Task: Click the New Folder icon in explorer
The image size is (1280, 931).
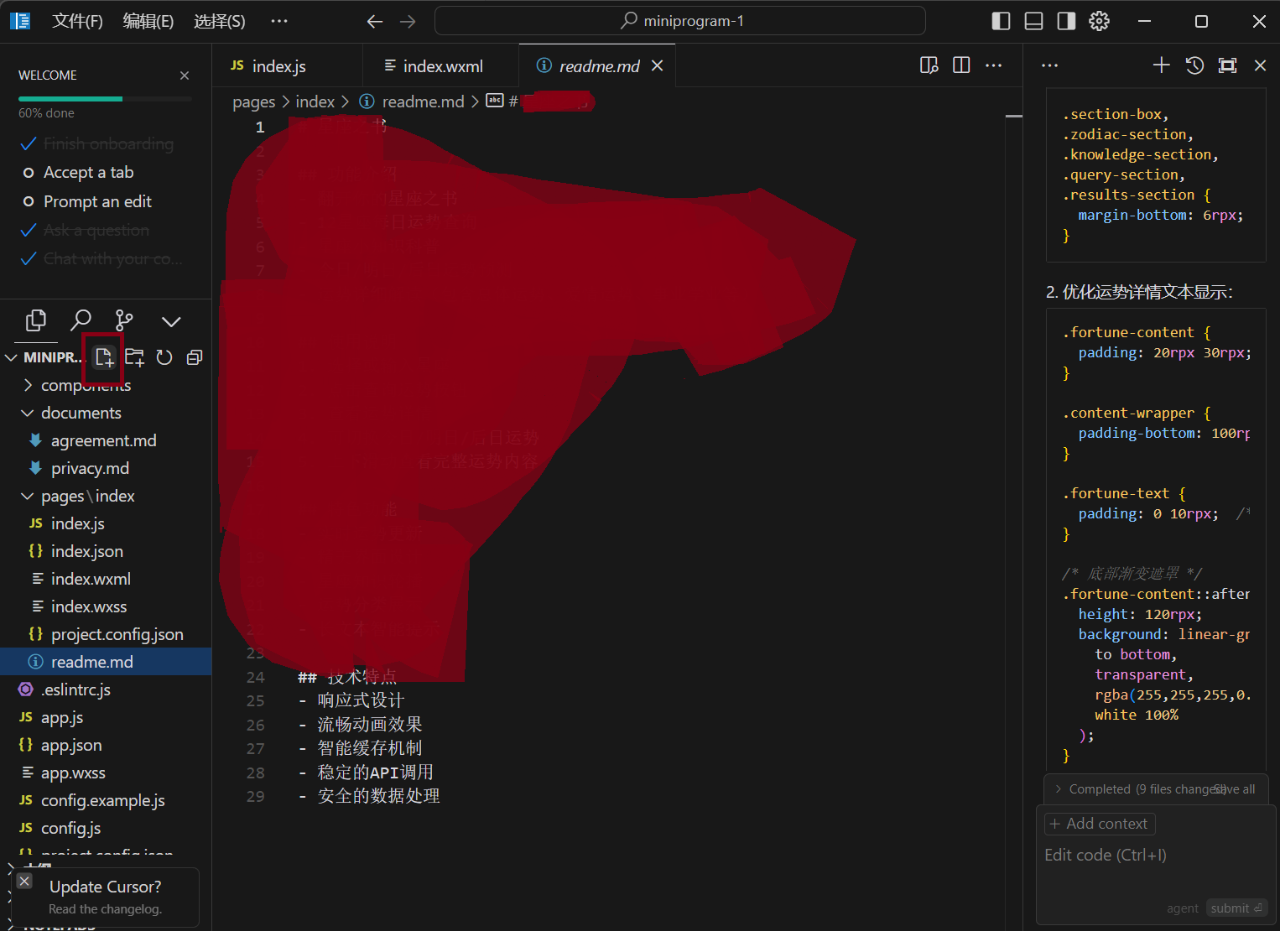Action: pos(134,357)
